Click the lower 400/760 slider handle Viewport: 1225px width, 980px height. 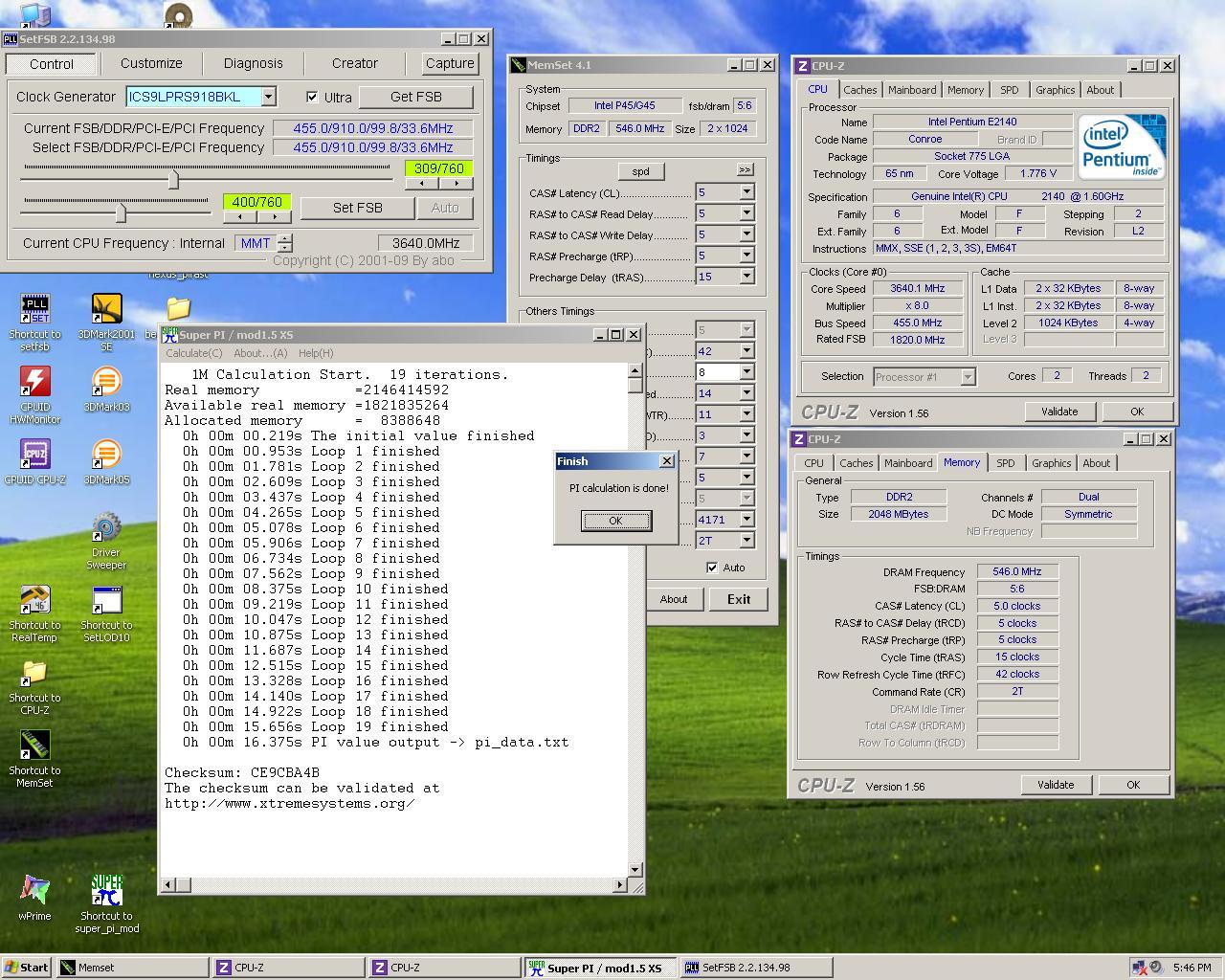[x=121, y=212]
